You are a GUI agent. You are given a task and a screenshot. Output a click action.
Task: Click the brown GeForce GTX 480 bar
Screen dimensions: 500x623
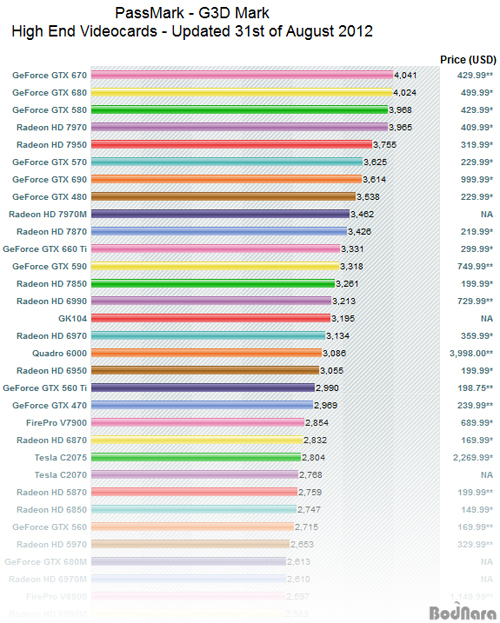pyautogui.click(x=223, y=197)
